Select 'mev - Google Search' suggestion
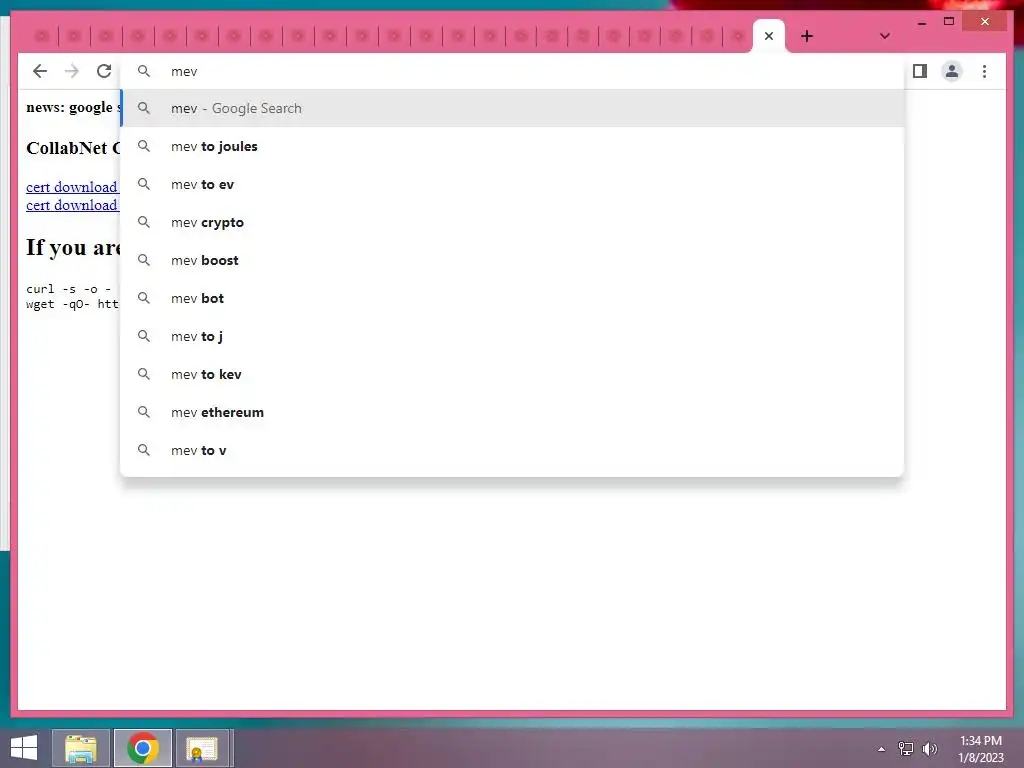The height and width of the screenshot is (768, 1024). pos(512,108)
